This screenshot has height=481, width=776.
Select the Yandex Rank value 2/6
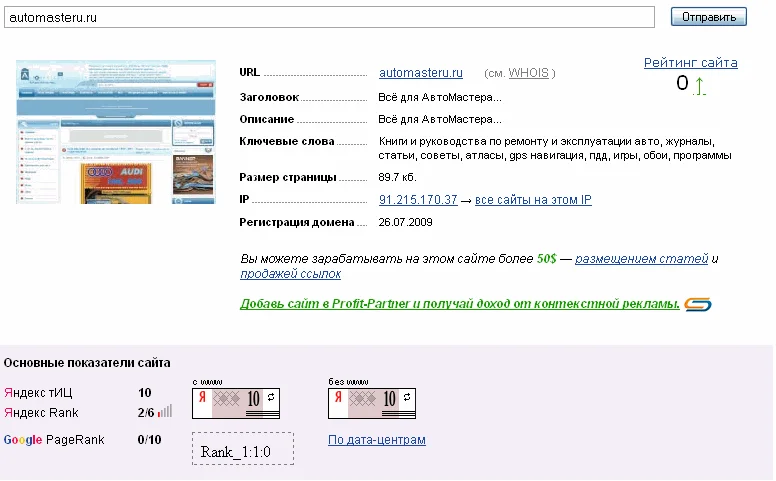tap(146, 413)
